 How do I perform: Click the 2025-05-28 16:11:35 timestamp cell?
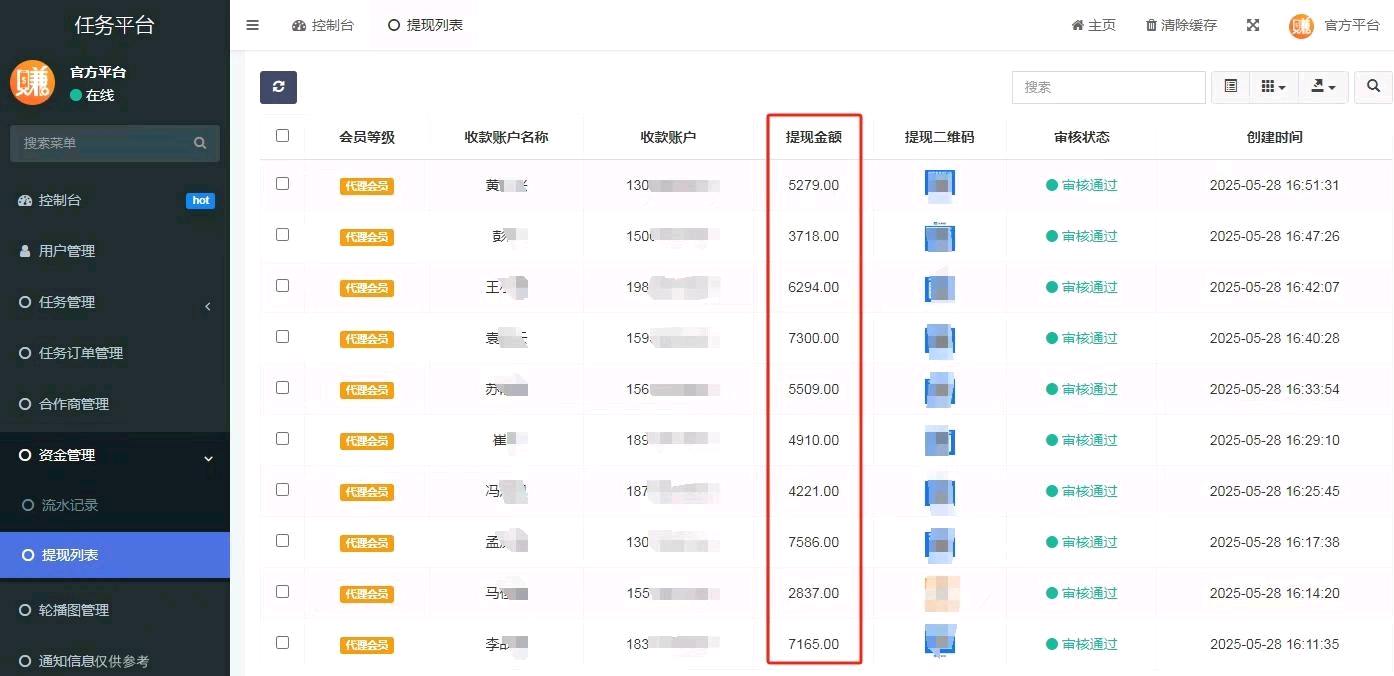tap(1274, 644)
